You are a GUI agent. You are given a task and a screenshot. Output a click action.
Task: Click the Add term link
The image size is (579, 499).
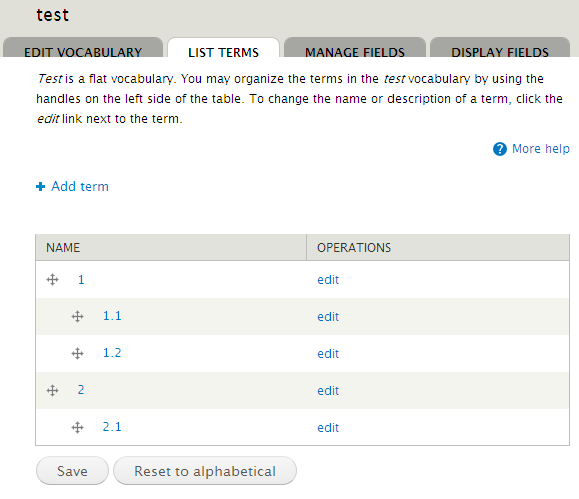point(80,186)
